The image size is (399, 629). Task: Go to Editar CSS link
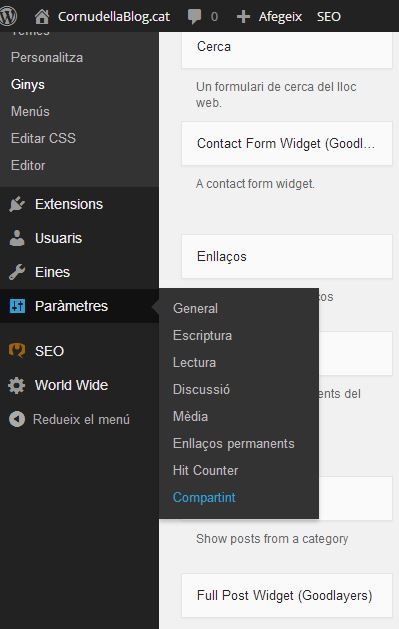pyautogui.click(x=43, y=138)
